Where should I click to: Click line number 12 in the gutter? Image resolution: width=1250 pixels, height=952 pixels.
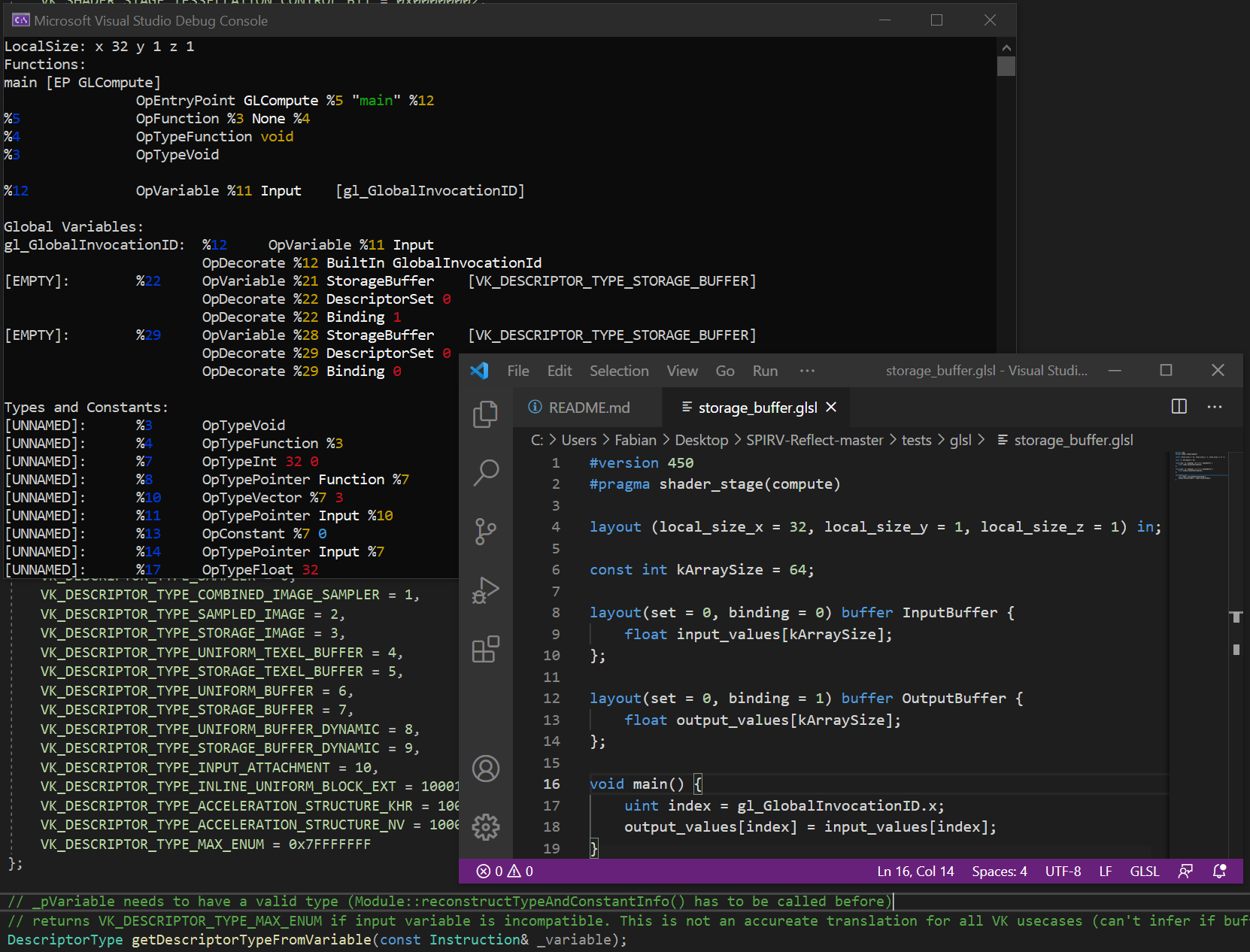[x=551, y=699]
